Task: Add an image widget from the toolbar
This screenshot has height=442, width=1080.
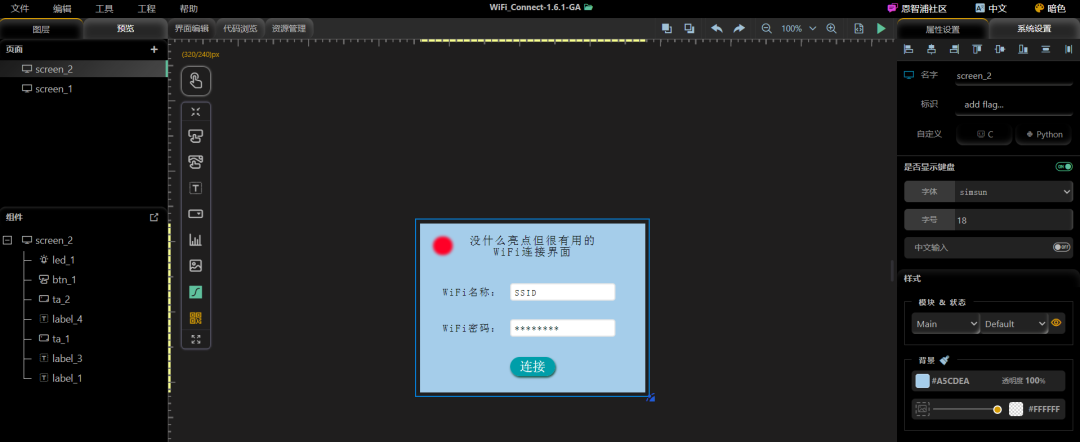Action: (196, 266)
